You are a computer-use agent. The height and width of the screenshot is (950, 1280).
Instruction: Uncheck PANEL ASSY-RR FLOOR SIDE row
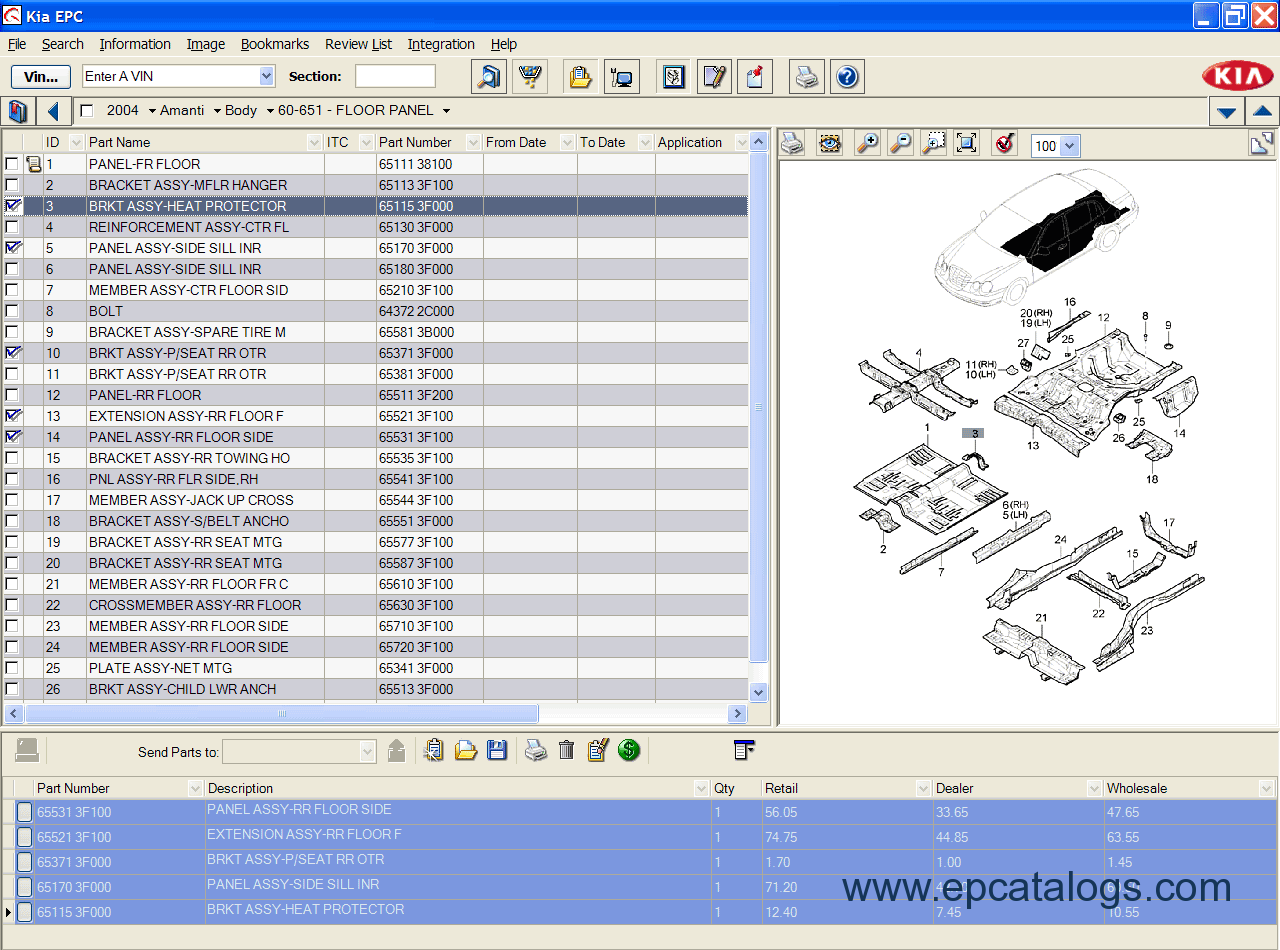point(12,437)
